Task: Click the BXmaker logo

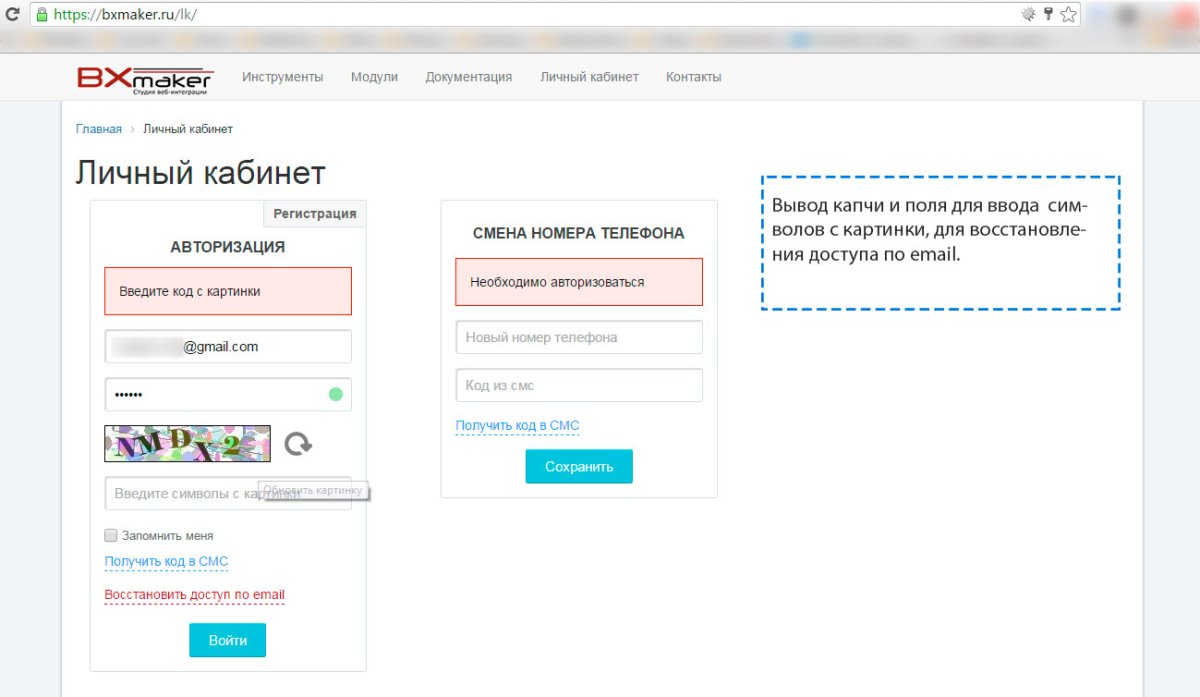Action: 145,76
